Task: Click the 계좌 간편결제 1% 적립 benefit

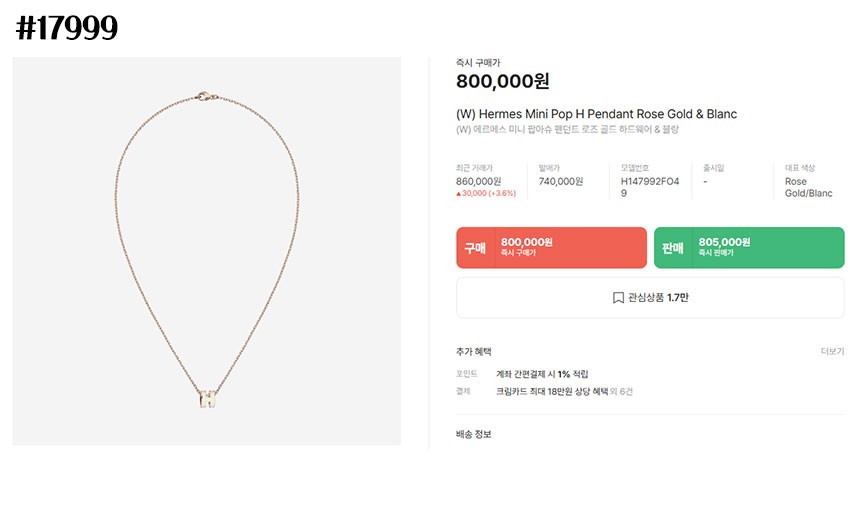Action: pyautogui.click(x=542, y=373)
